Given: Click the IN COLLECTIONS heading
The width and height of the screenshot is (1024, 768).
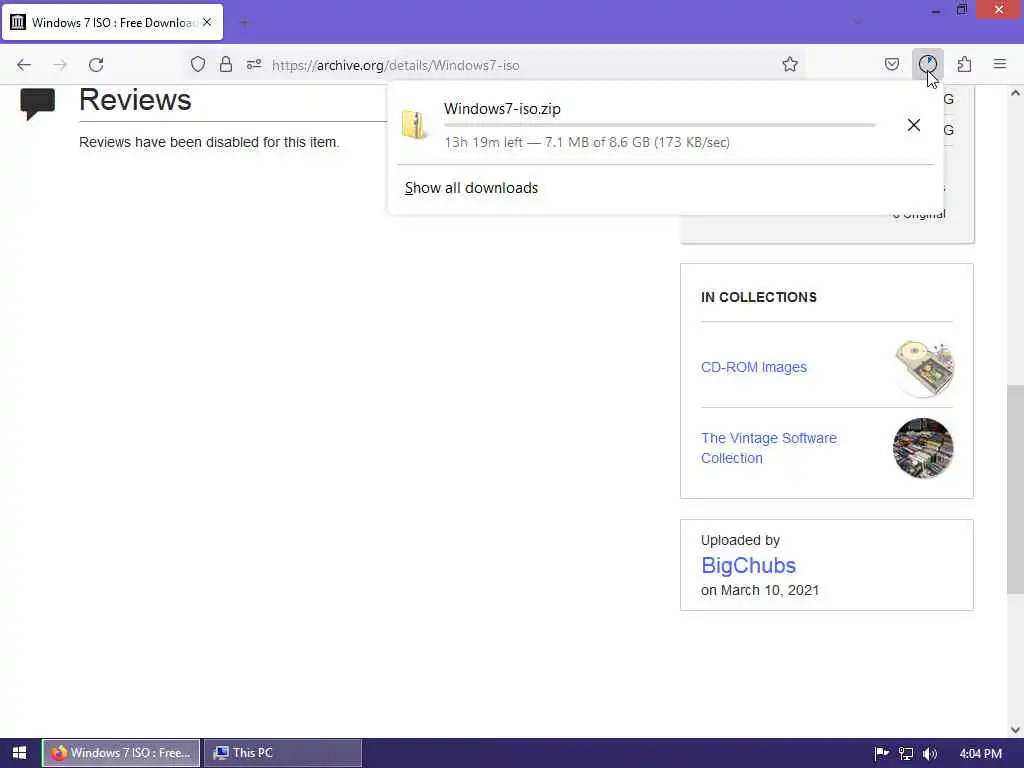Looking at the screenshot, I should [x=759, y=298].
